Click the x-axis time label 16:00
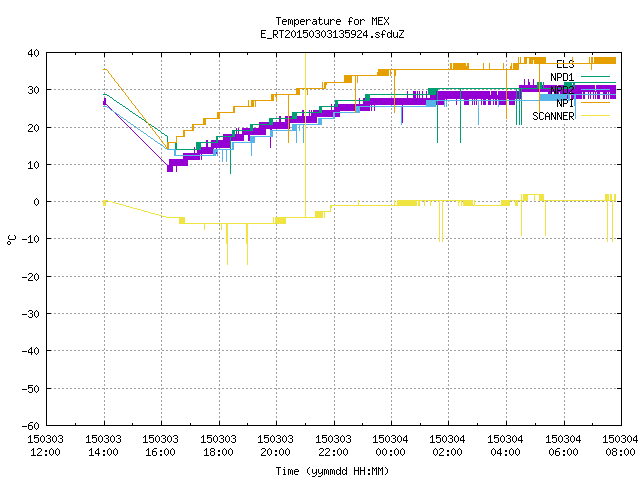640x480 pixels. (x=160, y=452)
